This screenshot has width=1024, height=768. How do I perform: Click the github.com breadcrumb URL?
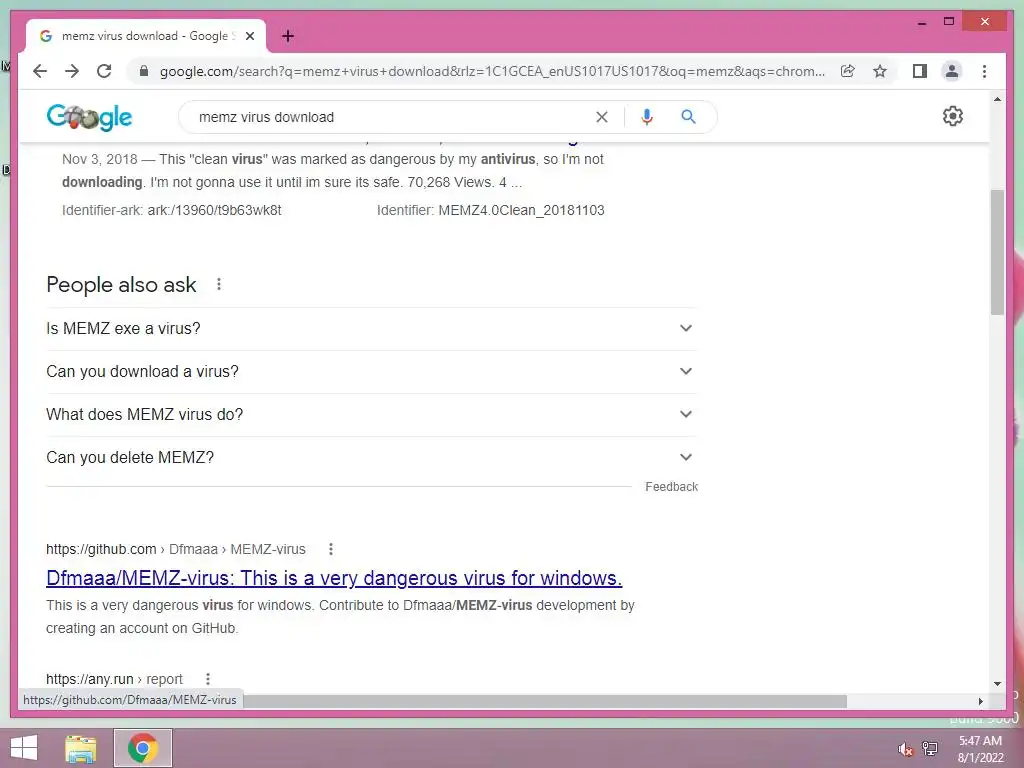(x=176, y=549)
